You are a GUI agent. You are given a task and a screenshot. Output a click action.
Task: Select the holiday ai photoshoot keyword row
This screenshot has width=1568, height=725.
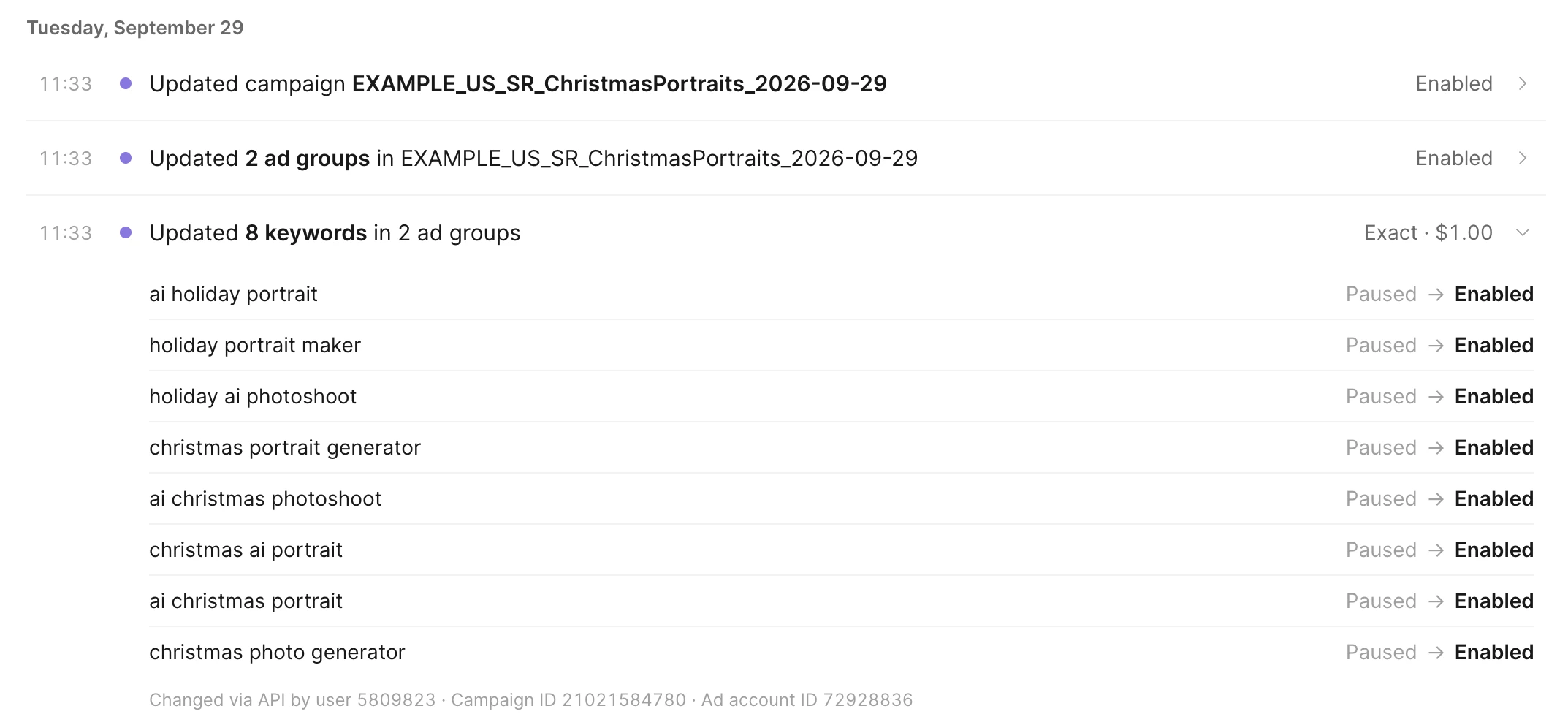tap(842, 397)
